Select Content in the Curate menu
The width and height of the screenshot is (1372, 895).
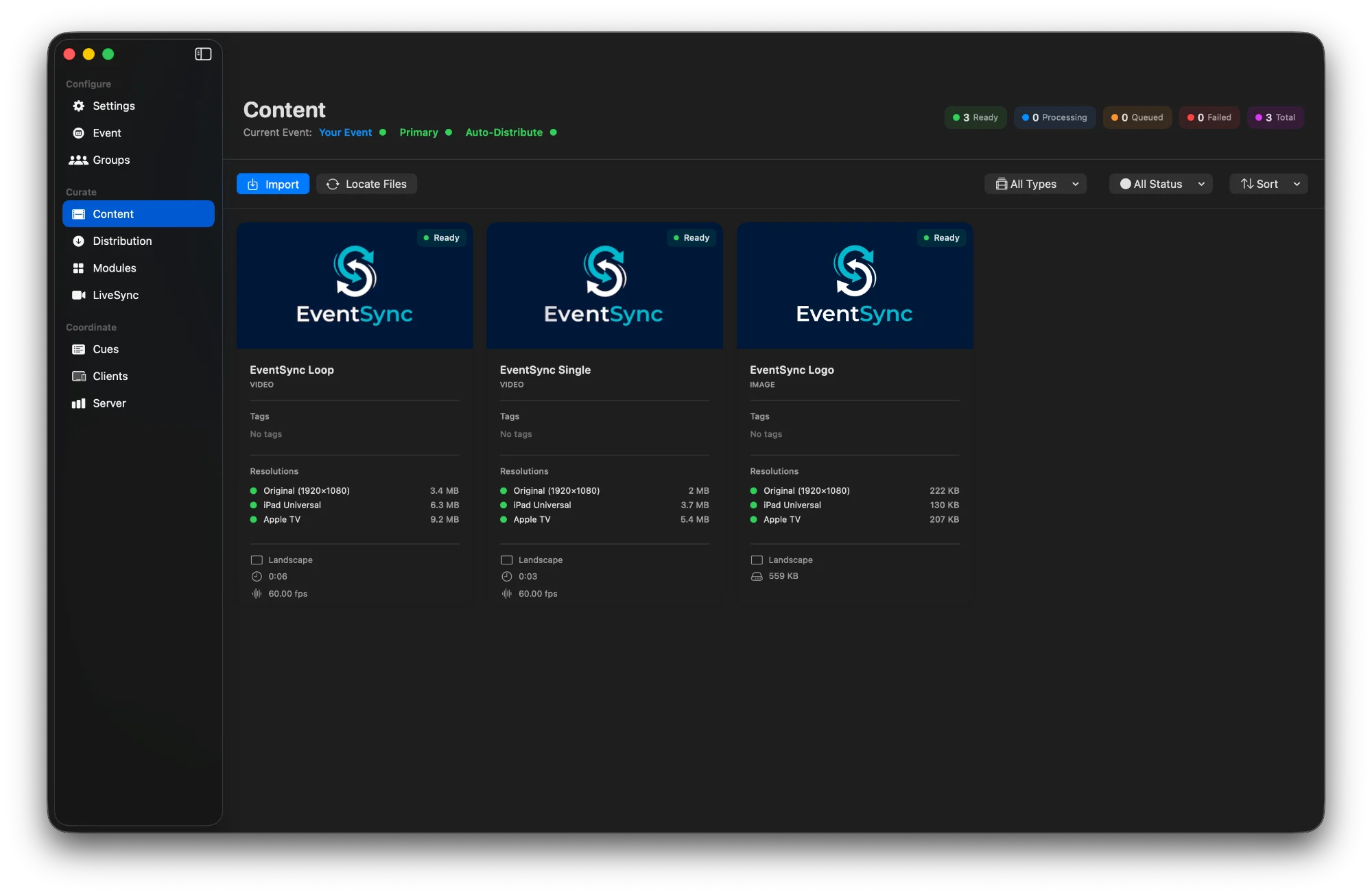pos(114,213)
